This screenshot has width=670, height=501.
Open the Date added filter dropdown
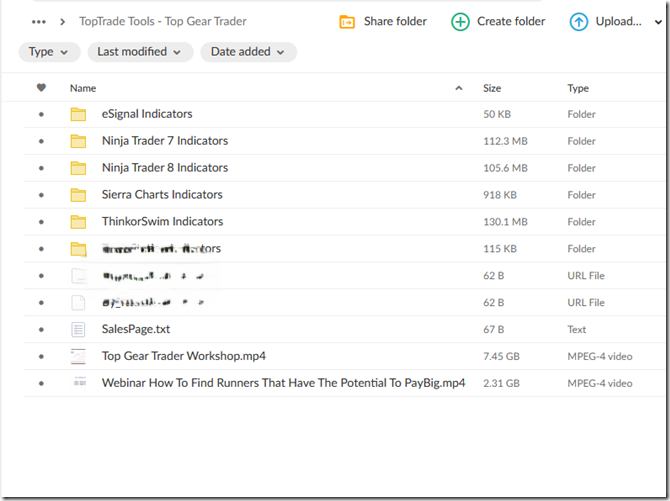(248, 52)
